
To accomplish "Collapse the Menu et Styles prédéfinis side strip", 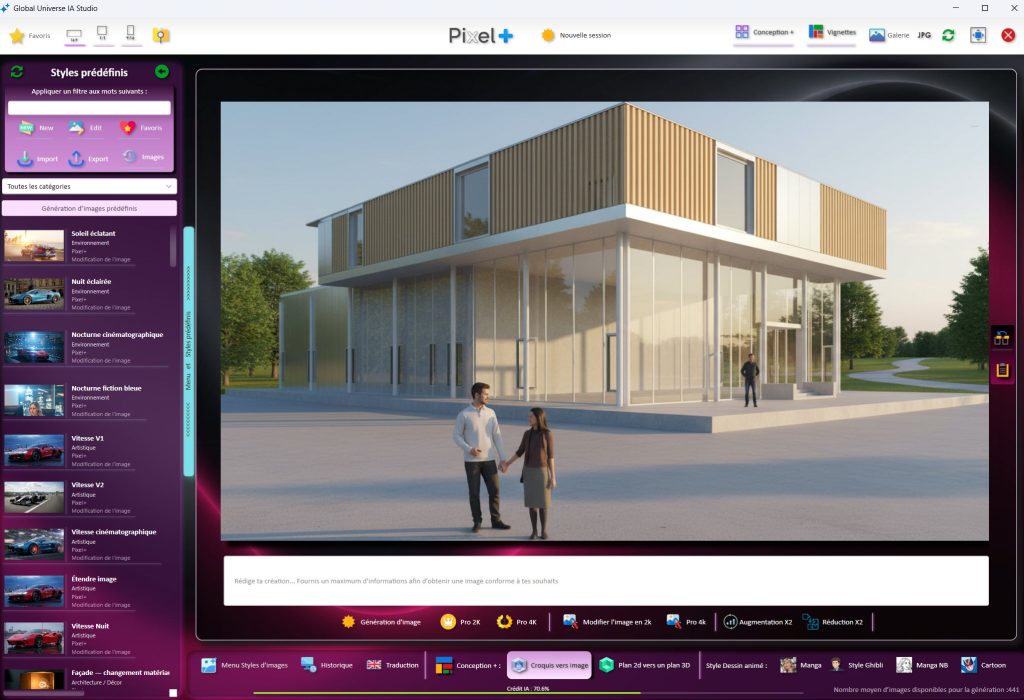I will point(188,350).
